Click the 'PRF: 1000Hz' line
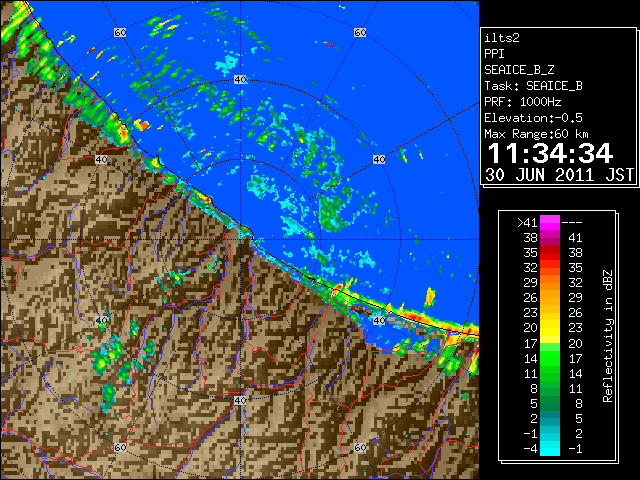640x480 pixels. 523,102
